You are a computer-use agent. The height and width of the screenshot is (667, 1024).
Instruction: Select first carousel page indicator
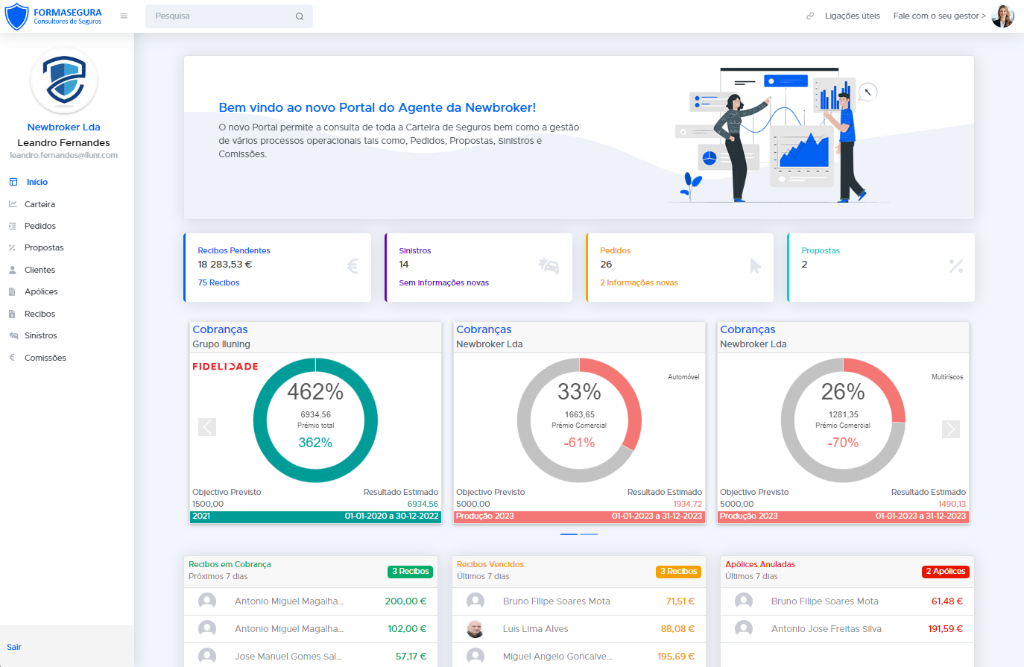569,534
